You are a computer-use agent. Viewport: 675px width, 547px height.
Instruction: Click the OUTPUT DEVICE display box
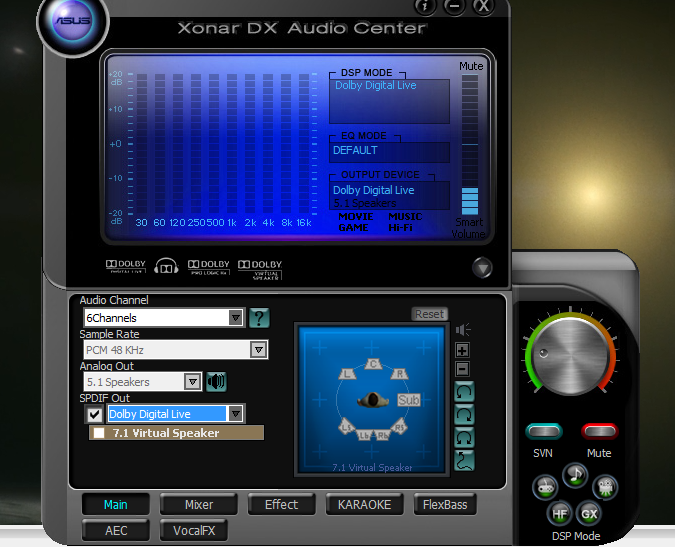point(390,195)
